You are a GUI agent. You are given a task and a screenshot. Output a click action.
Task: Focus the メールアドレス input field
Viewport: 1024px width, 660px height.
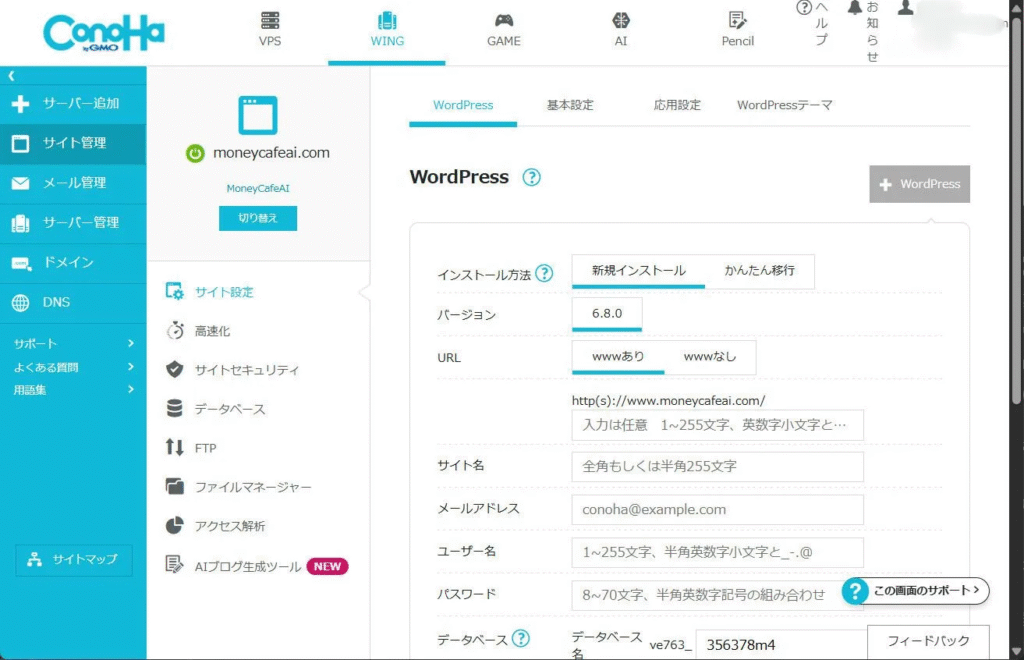click(717, 509)
